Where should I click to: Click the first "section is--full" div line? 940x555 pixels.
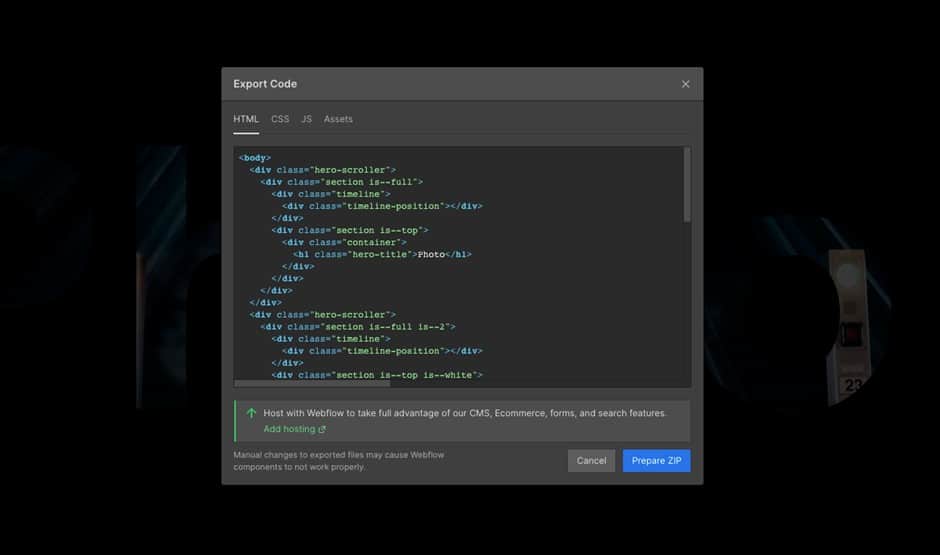342,182
